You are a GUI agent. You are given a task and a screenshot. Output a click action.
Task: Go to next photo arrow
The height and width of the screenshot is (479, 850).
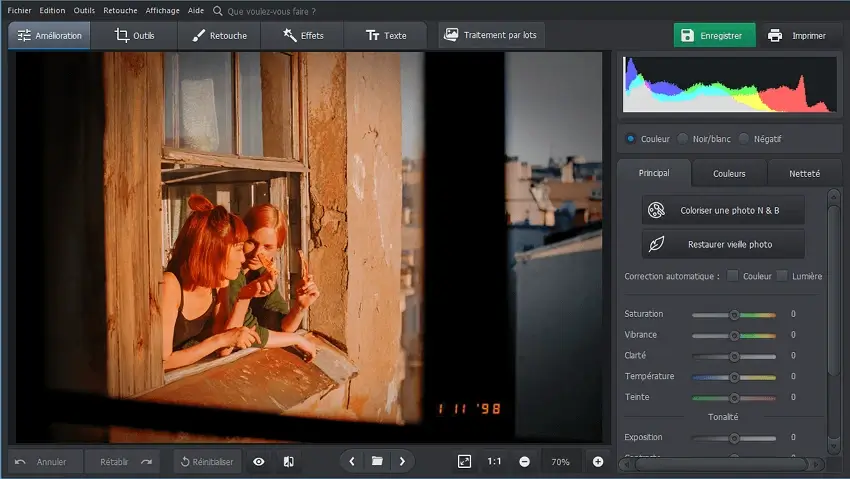(x=402, y=461)
